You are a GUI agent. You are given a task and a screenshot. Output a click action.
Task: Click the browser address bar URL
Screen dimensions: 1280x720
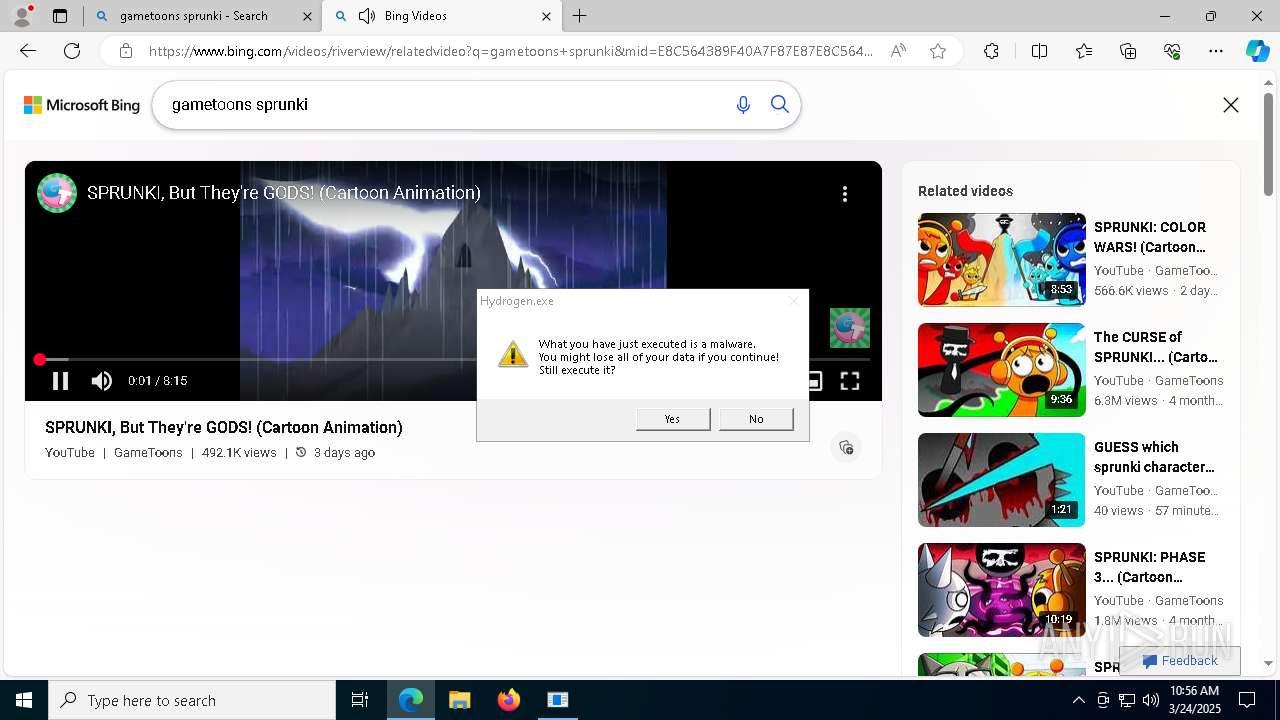(x=510, y=51)
